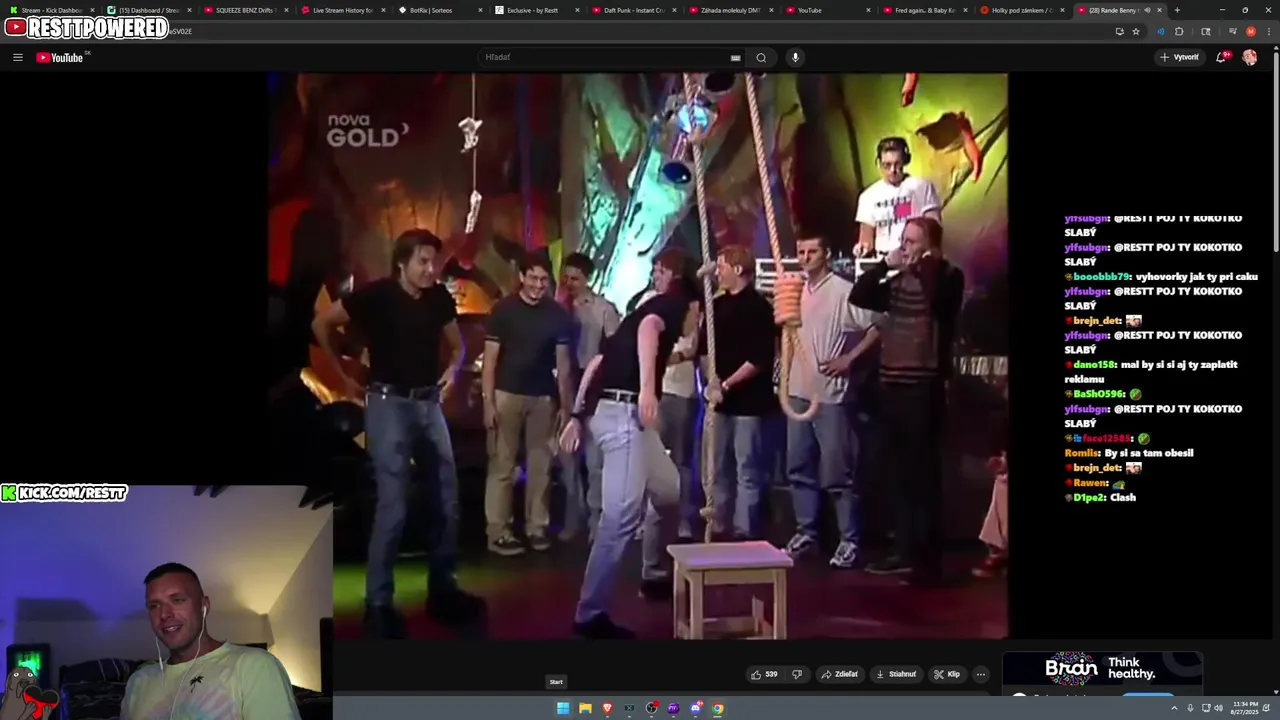The height and width of the screenshot is (720, 1280).
Task: Select D1pe2 chat message 'Clash'
Action: (x=1100, y=497)
